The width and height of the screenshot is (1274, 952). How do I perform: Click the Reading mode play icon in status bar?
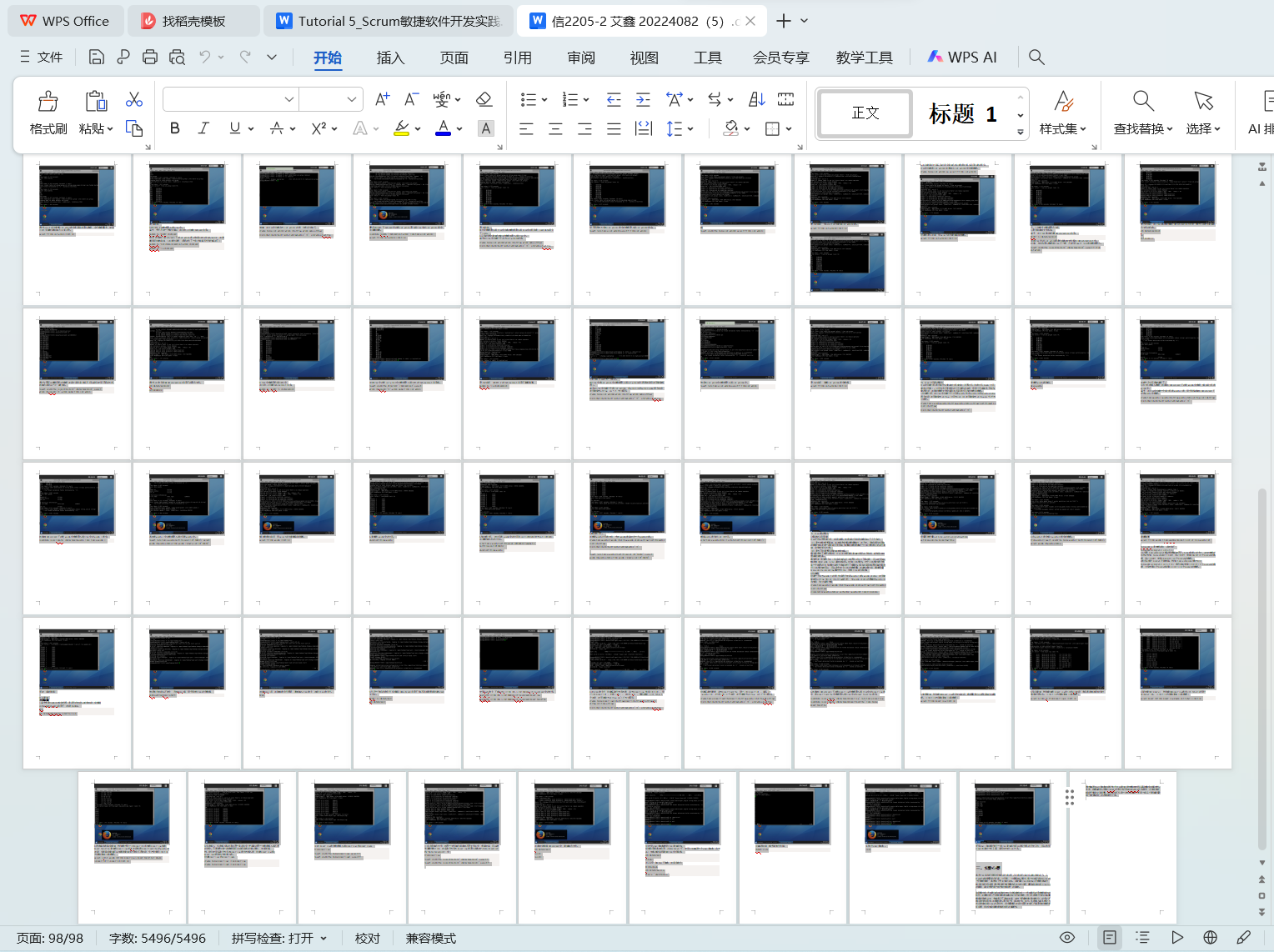[1176, 938]
